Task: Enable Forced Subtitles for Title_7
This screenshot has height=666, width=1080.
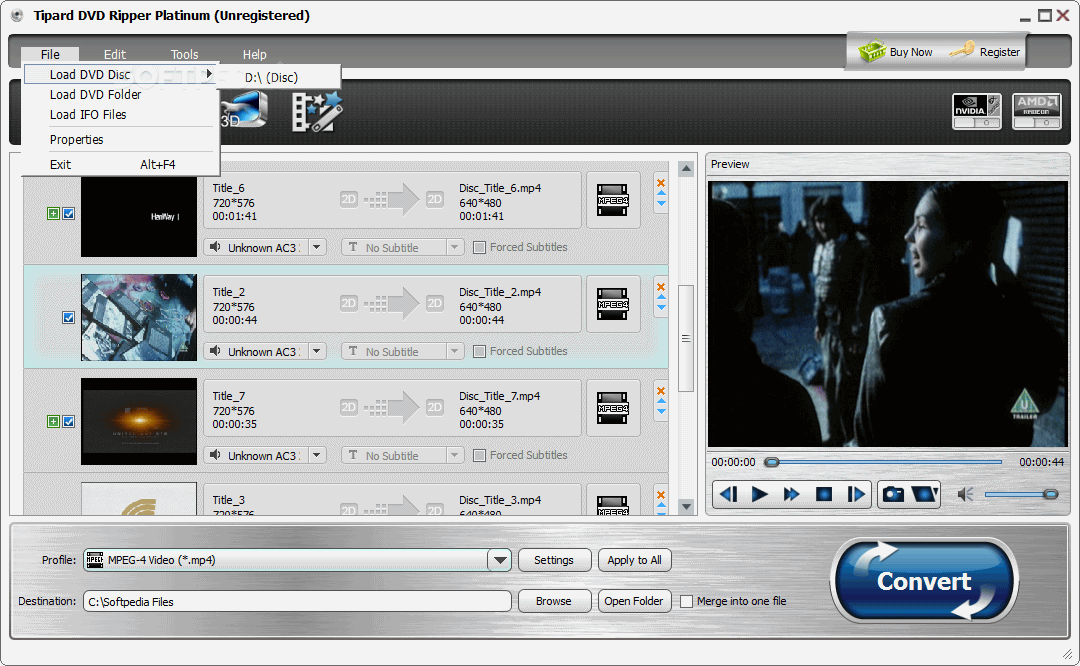Action: click(479, 455)
